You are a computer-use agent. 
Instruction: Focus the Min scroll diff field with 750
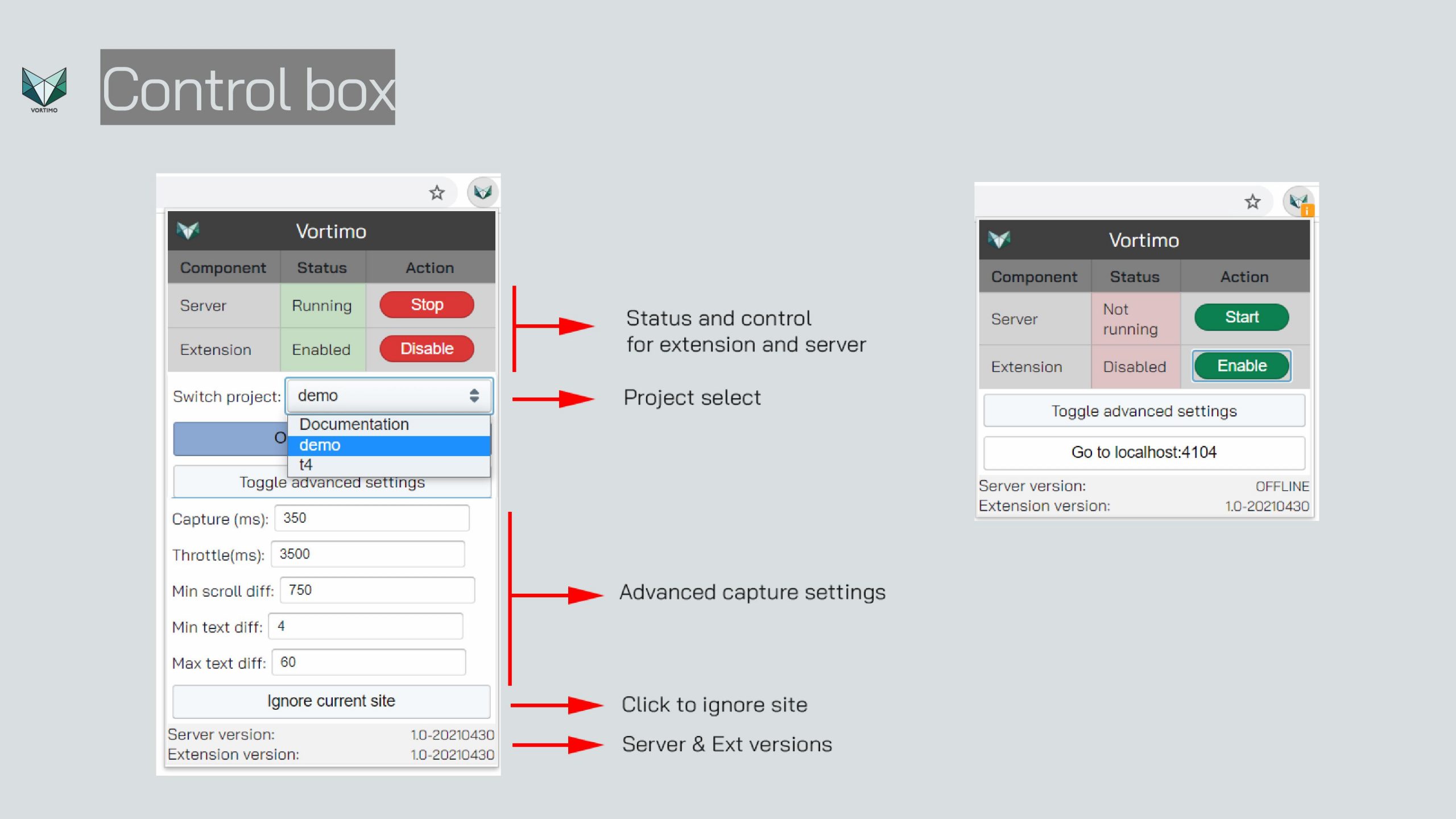[x=378, y=590]
